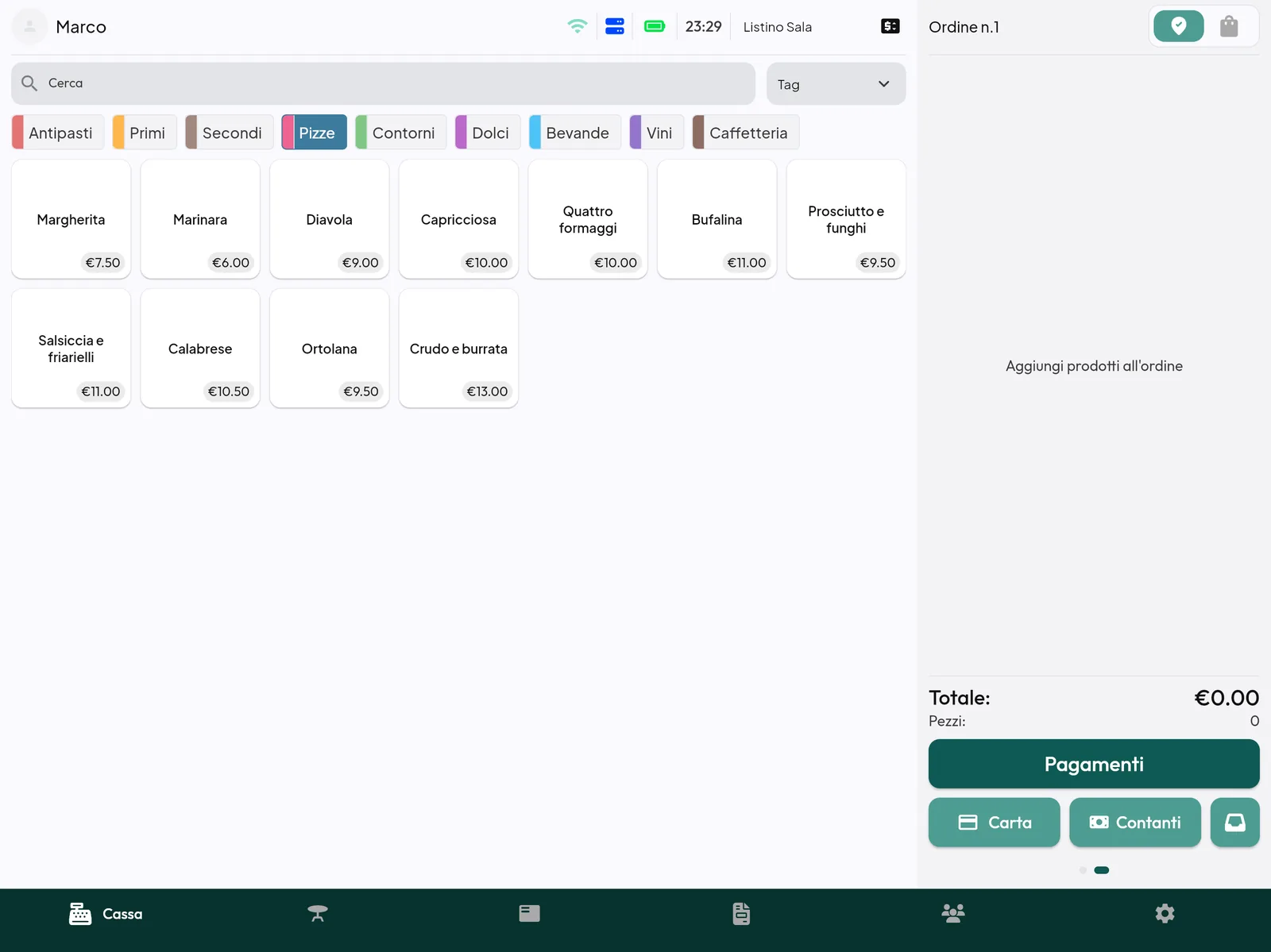Add a Bufalina pizza to the order
The image size is (1271, 952).
click(x=717, y=219)
